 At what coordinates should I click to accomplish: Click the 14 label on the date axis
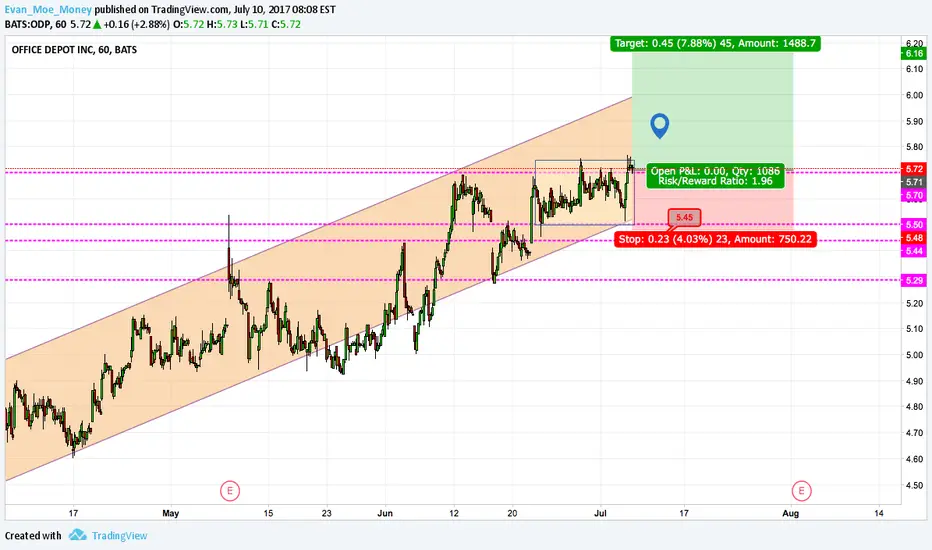click(x=879, y=513)
